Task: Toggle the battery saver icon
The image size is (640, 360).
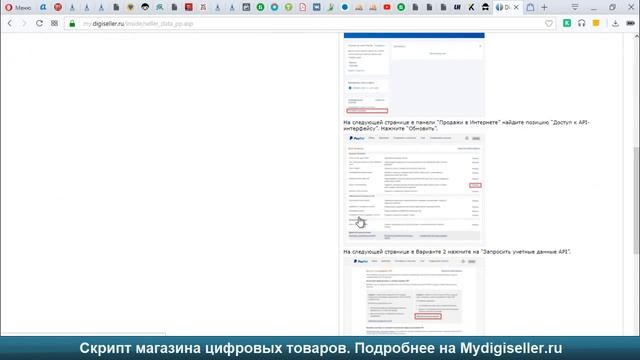Action: tap(631, 24)
